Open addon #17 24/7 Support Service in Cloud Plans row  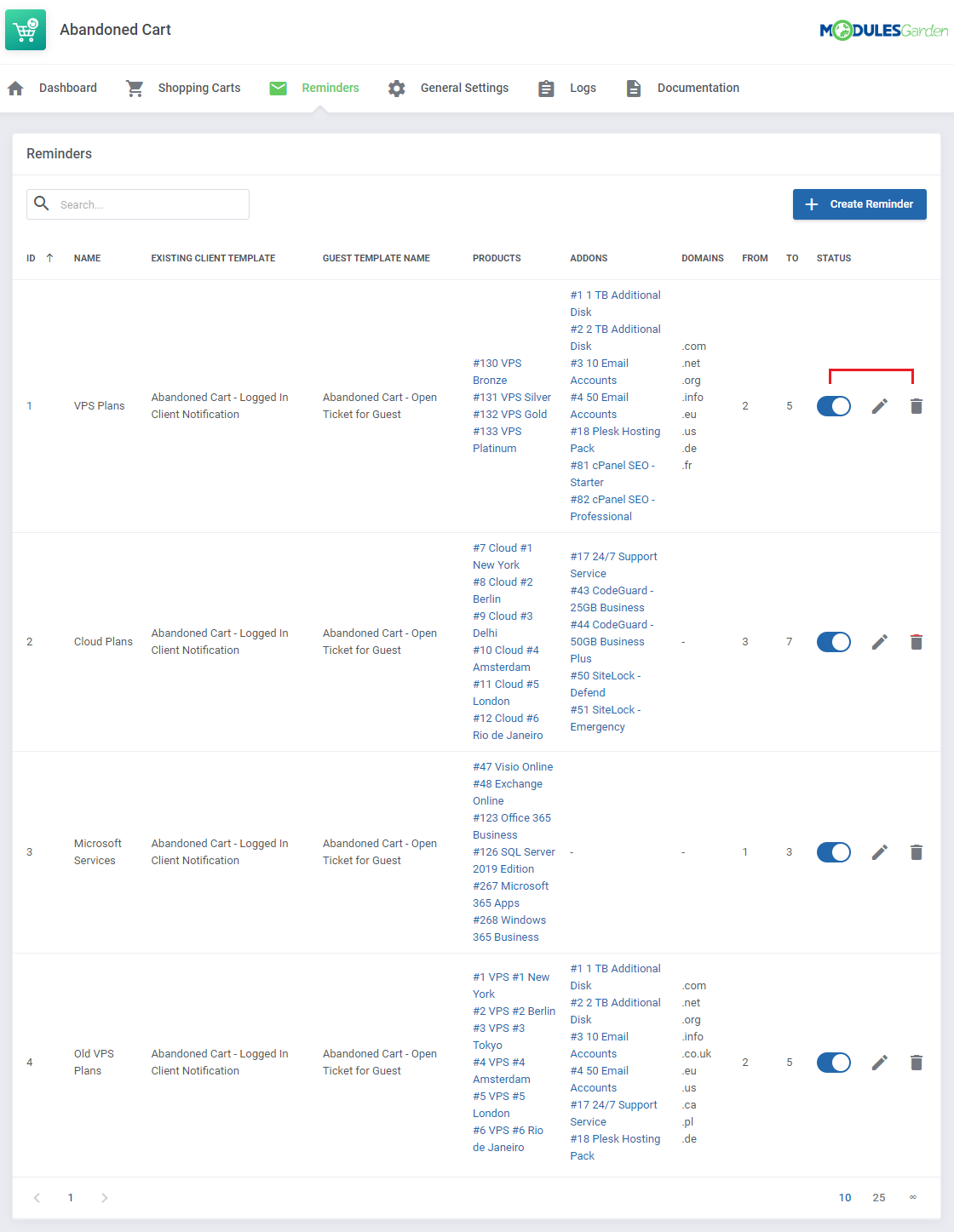pos(613,565)
